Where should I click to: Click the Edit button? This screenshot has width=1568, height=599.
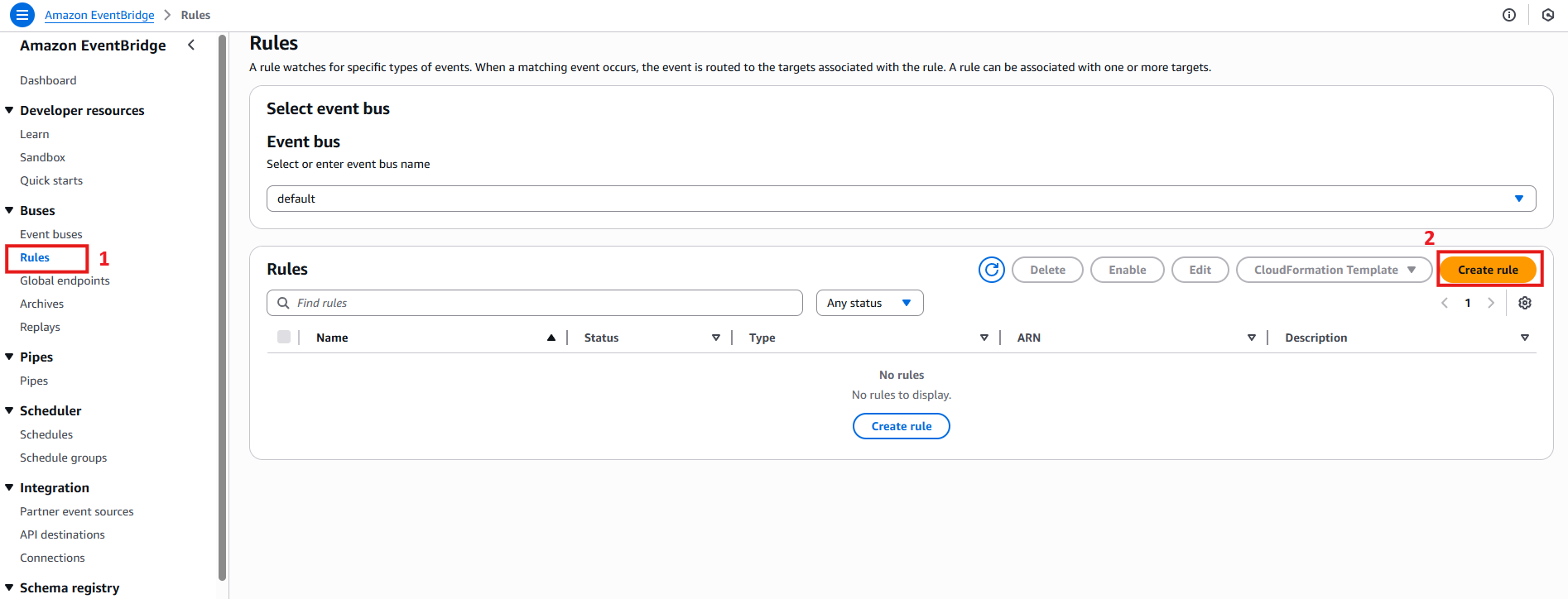pos(1200,270)
